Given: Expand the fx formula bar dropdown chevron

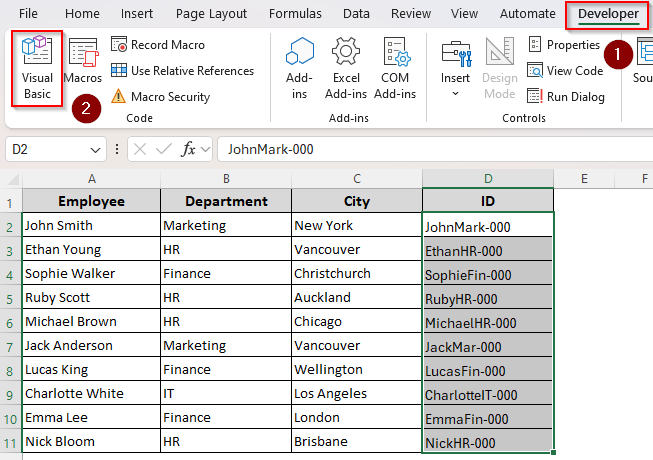Looking at the screenshot, I should (205, 149).
